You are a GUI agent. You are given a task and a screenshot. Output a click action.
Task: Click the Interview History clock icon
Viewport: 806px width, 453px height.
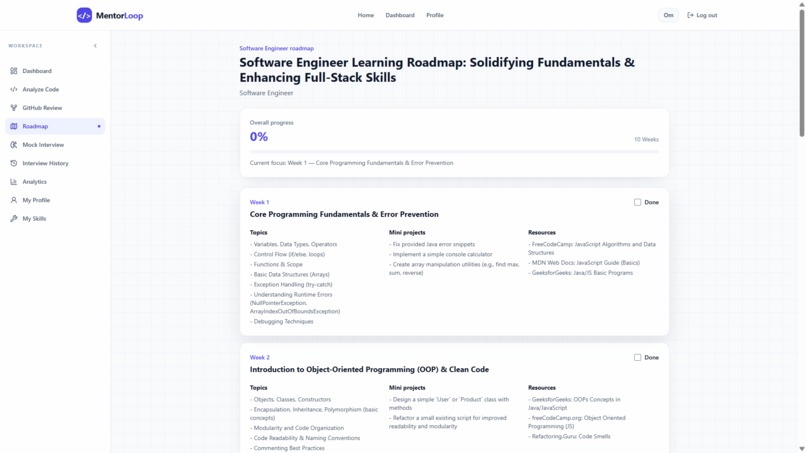14,164
